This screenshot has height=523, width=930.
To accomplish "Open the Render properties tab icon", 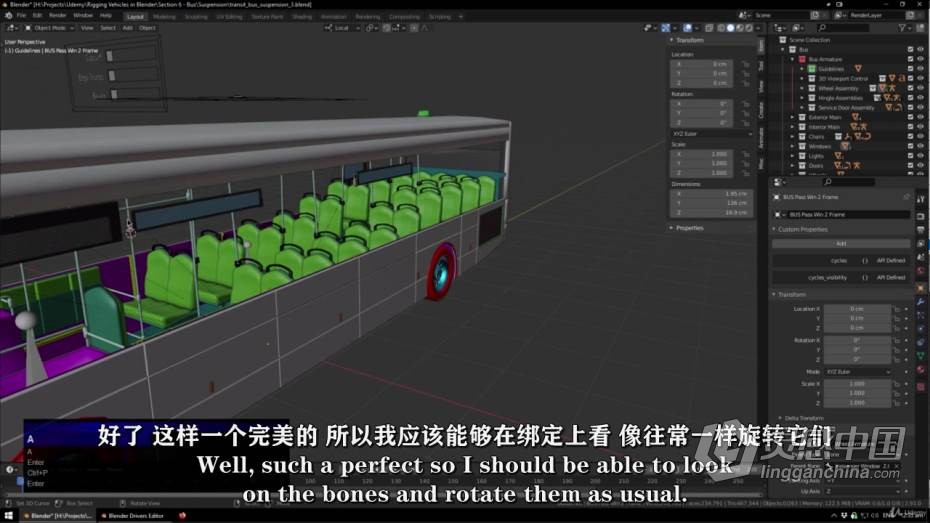I will (x=921, y=216).
